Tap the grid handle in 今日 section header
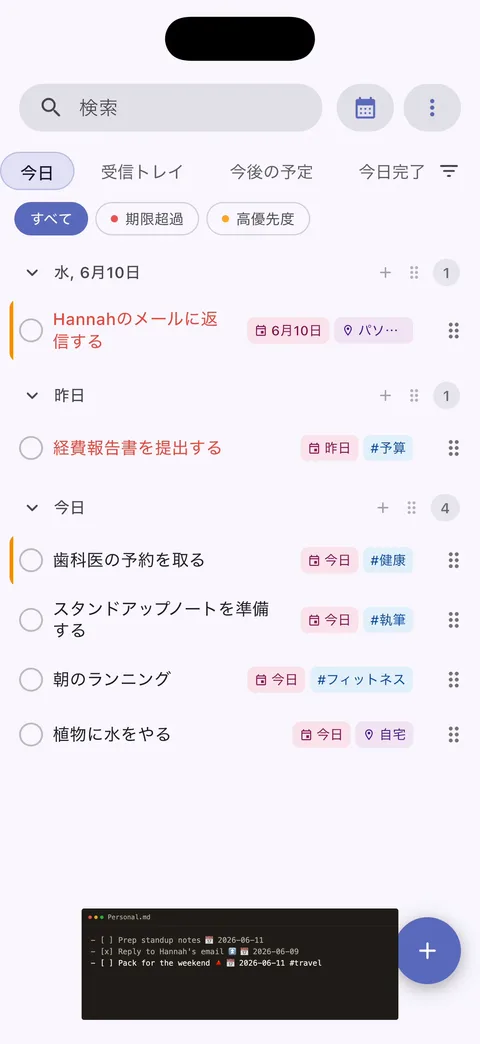 pos(412,509)
